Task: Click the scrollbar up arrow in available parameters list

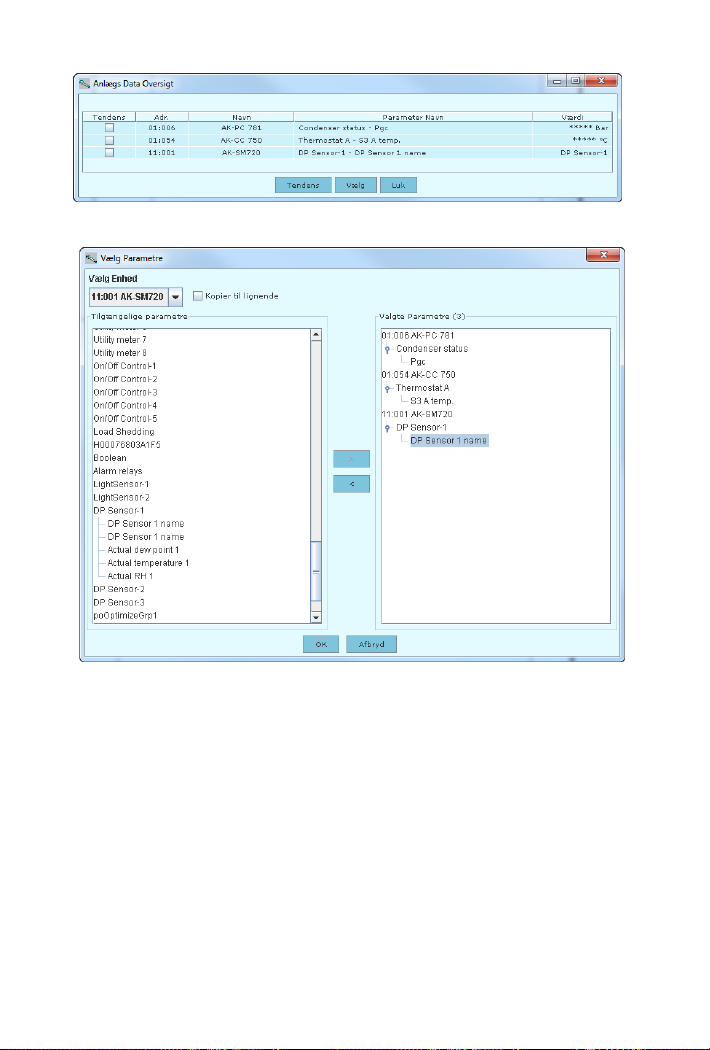Action: [316, 334]
